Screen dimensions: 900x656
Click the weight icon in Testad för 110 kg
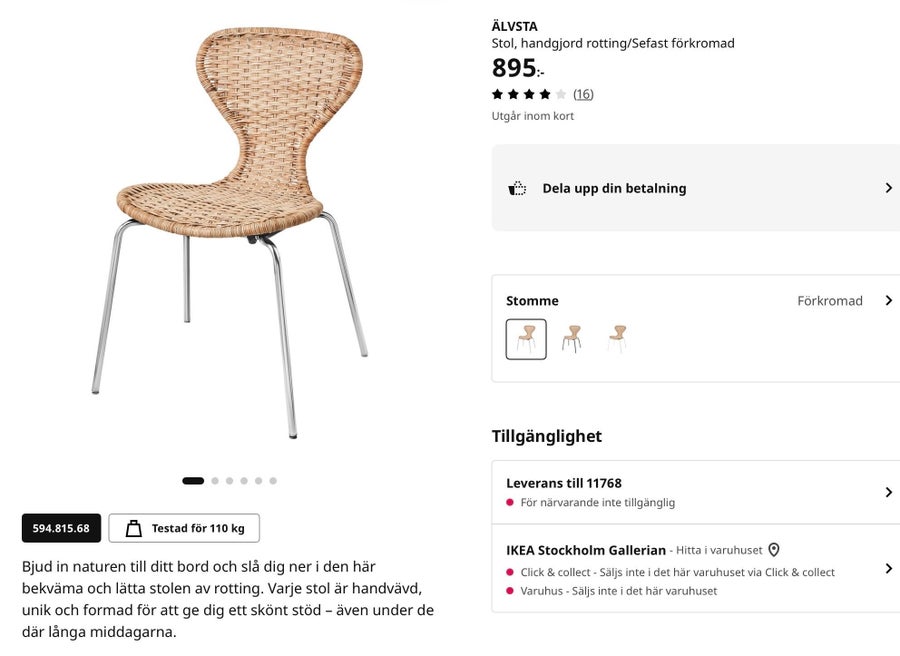tap(134, 528)
